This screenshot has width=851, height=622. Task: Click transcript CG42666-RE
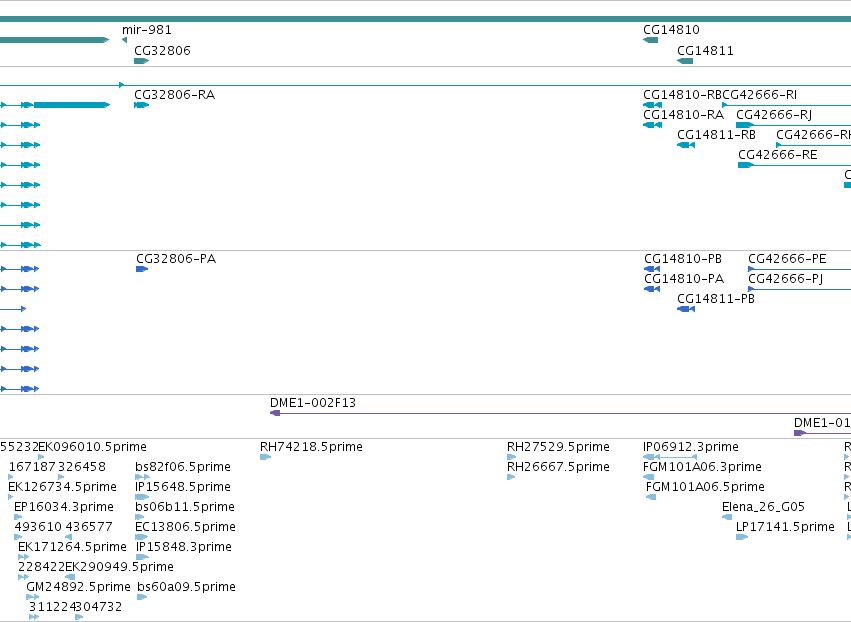778,155
